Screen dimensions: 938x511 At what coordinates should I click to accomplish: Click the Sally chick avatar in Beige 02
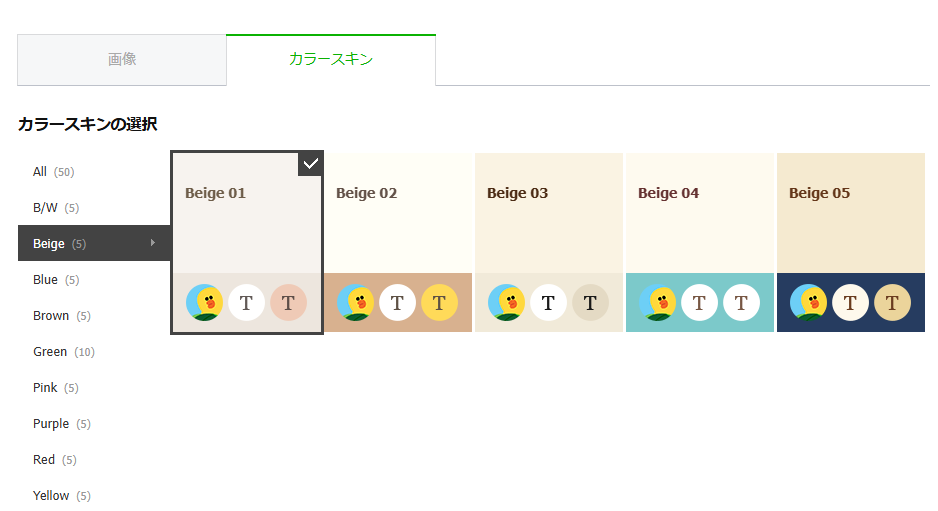[355, 302]
